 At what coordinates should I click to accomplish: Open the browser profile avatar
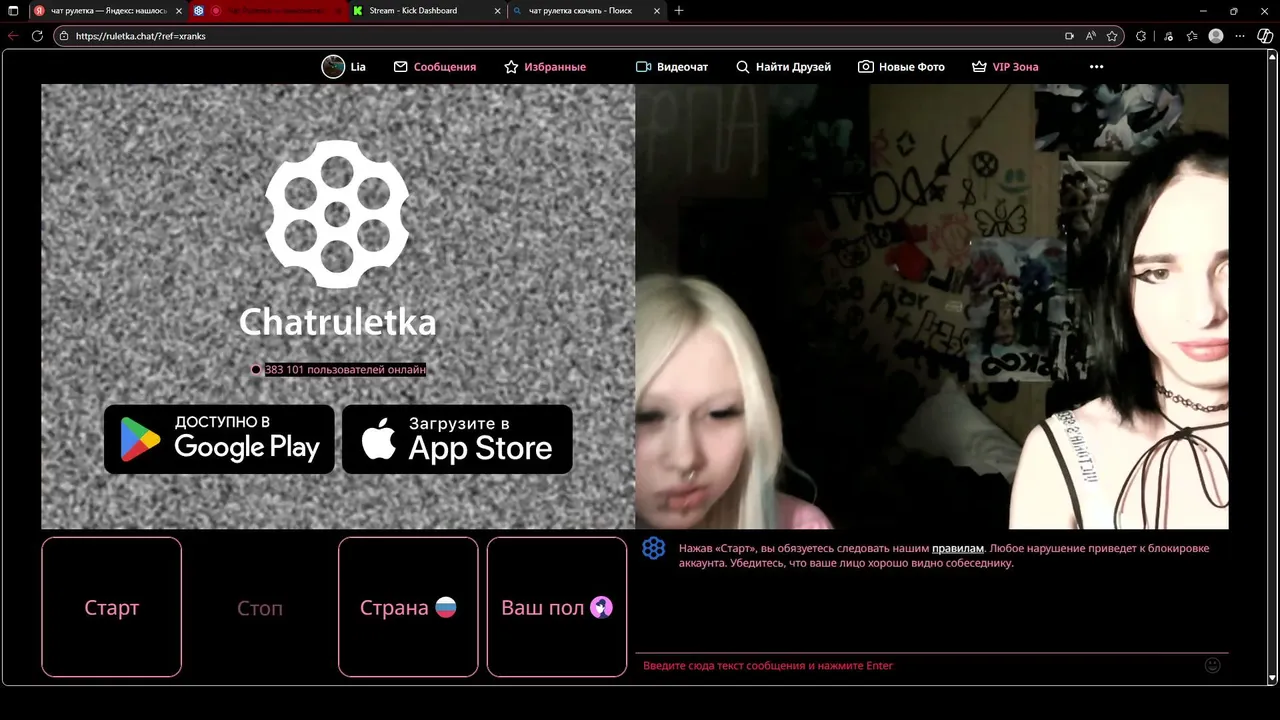click(x=1216, y=36)
